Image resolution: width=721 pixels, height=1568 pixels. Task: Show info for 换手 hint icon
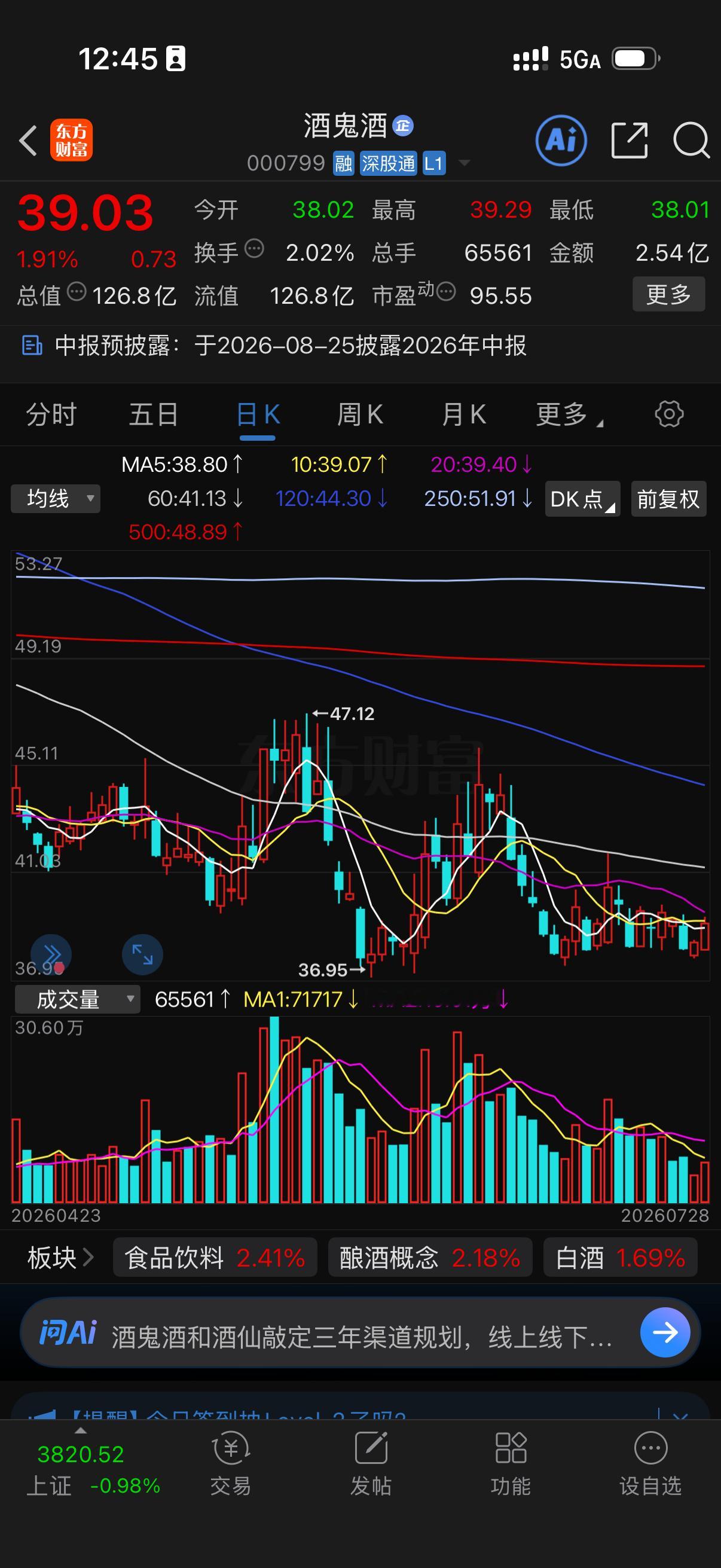click(x=254, y=249)
